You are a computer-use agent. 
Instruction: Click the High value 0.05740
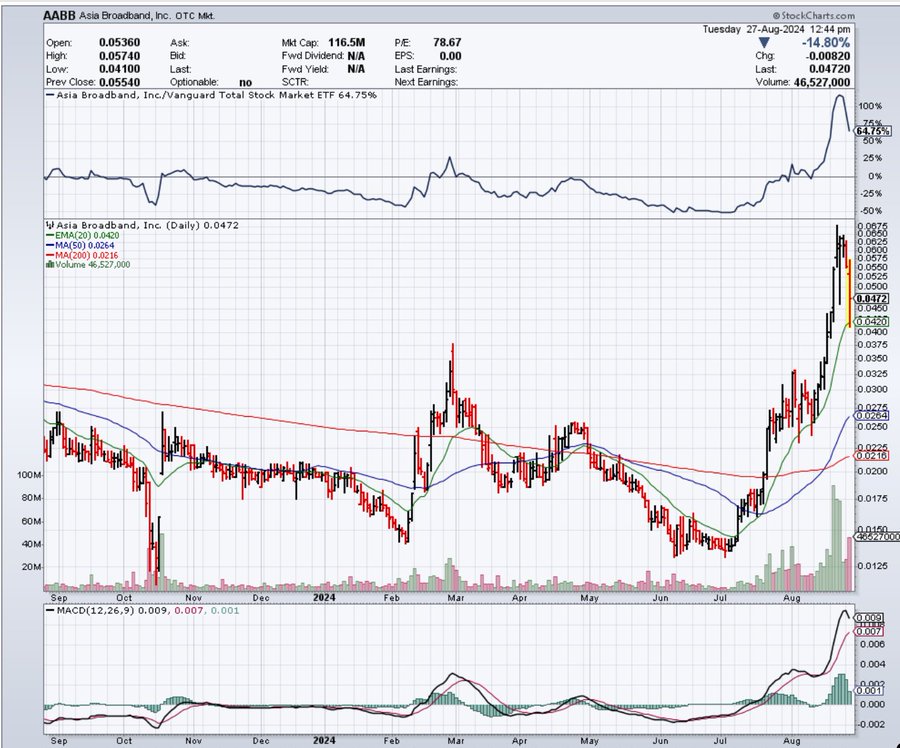(119, 56)
